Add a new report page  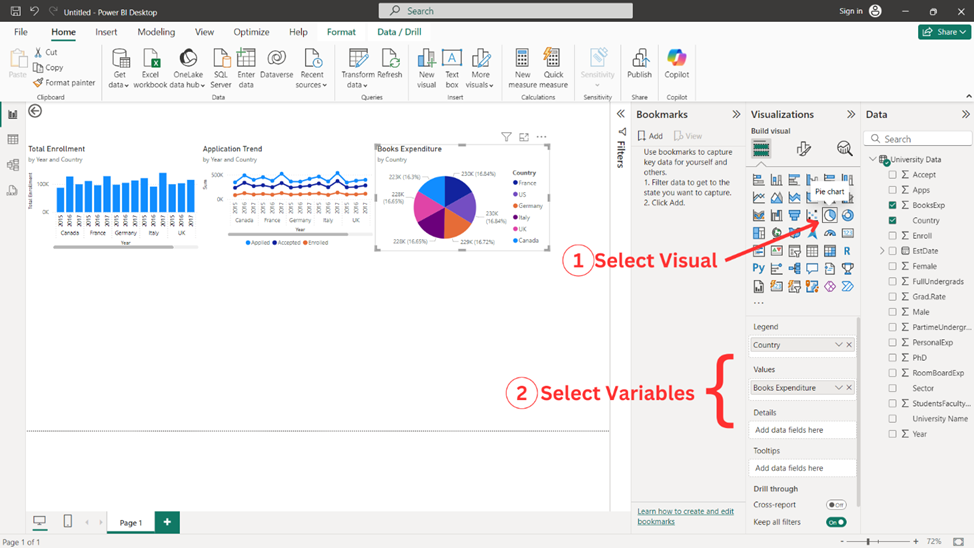(167, 522)
